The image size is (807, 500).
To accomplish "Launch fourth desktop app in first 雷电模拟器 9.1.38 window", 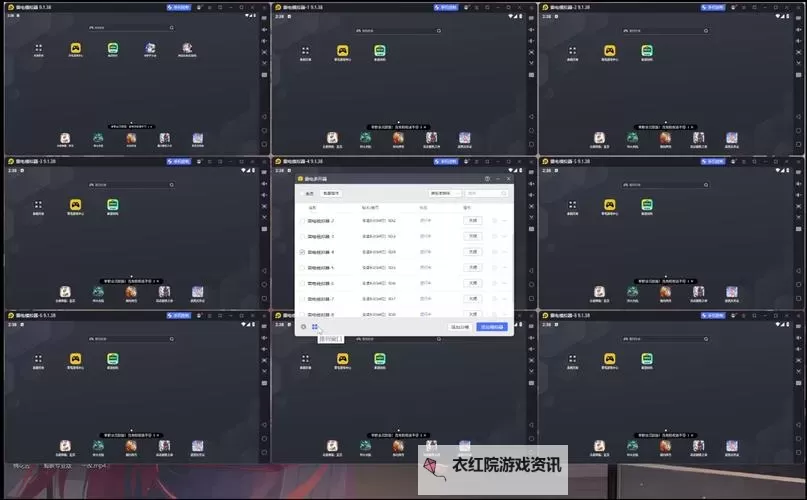I will [x=150, y=48].
